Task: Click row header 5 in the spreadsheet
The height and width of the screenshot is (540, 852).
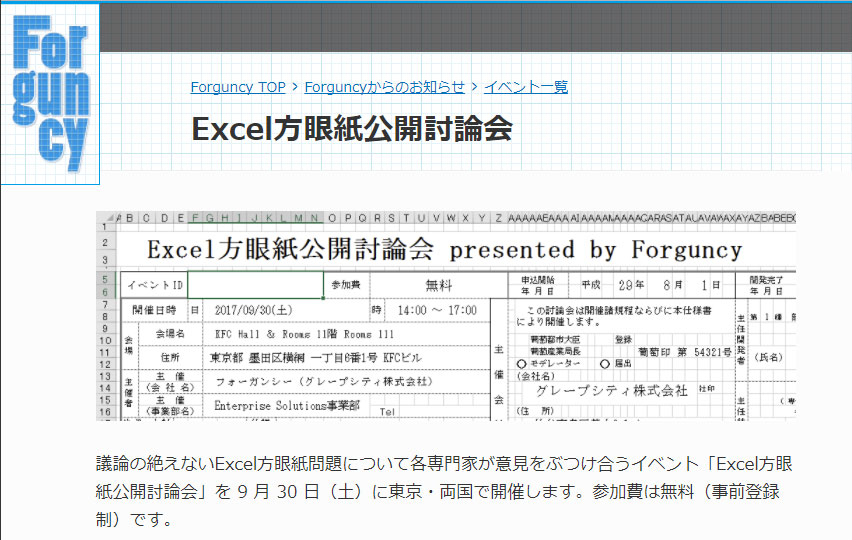Action: 106,278
